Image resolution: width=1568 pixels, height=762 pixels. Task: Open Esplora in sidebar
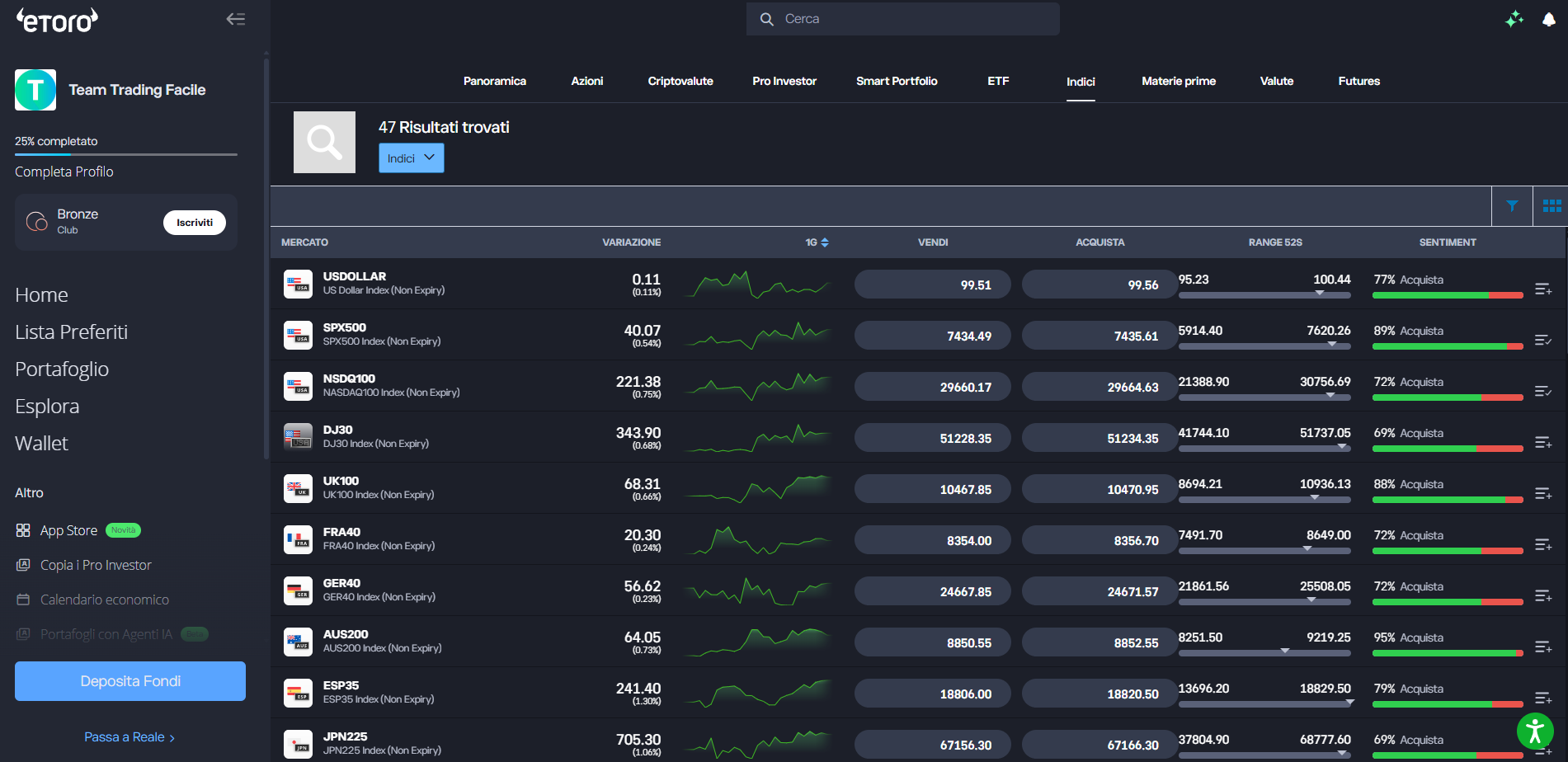click(x=47, y=407)
